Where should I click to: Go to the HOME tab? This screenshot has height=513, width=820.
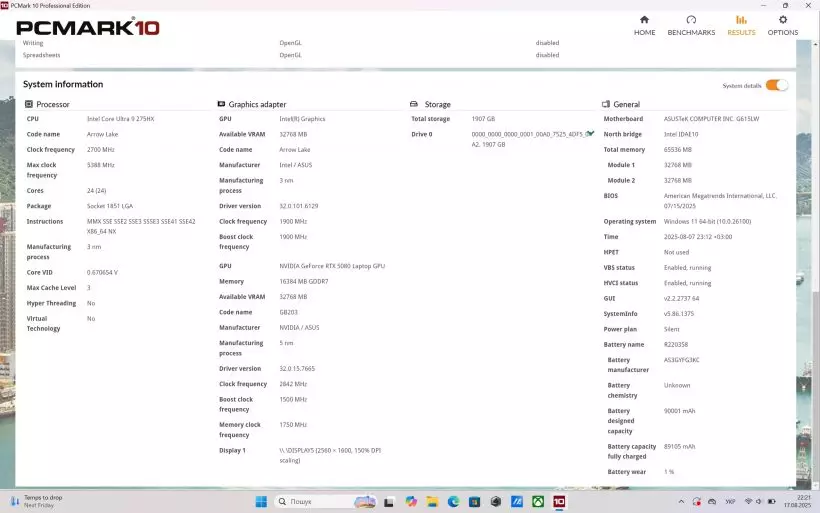tap(644, 25)
